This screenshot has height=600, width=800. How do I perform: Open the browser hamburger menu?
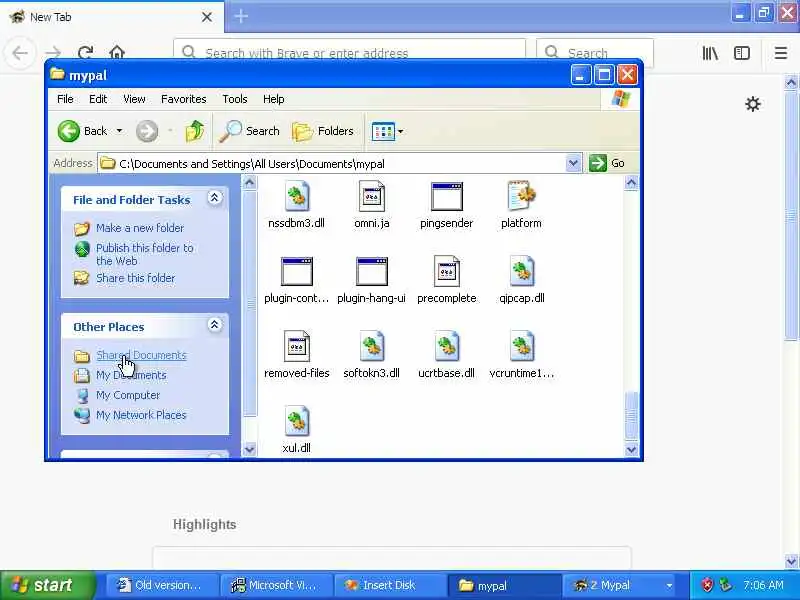click(781, 53)
